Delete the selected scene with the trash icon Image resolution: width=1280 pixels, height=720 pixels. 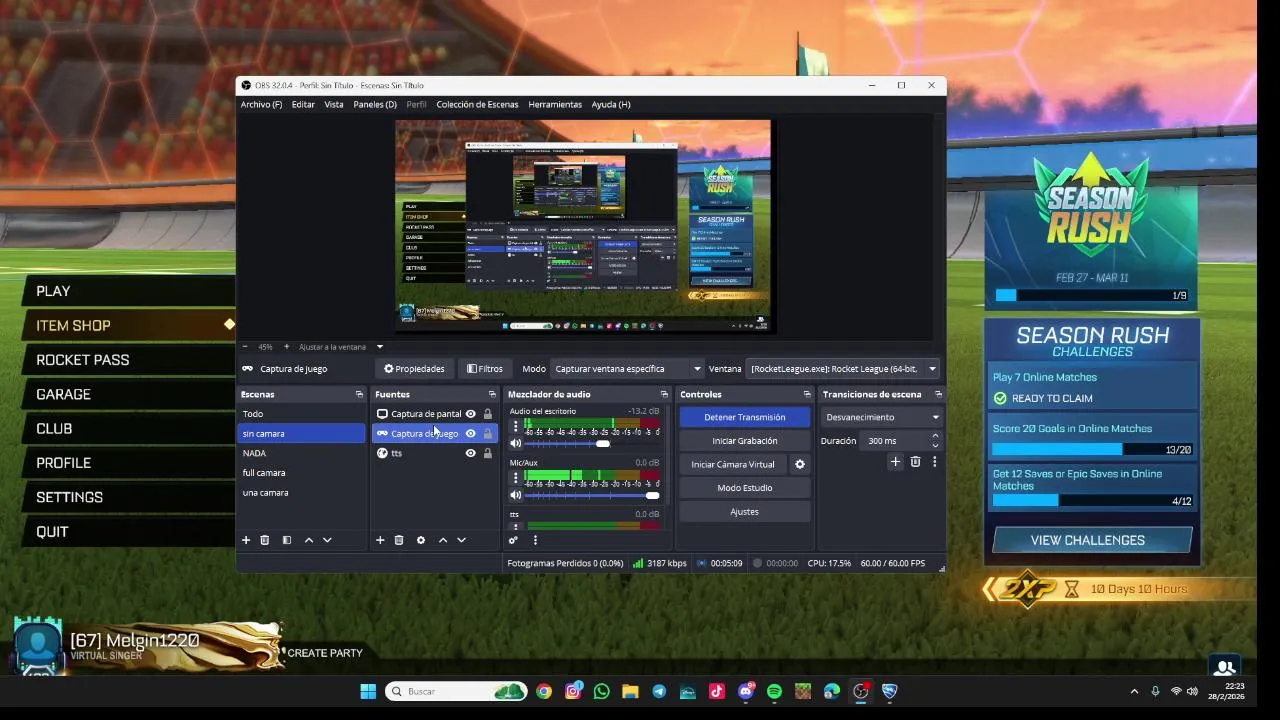(x=265, y=540)
